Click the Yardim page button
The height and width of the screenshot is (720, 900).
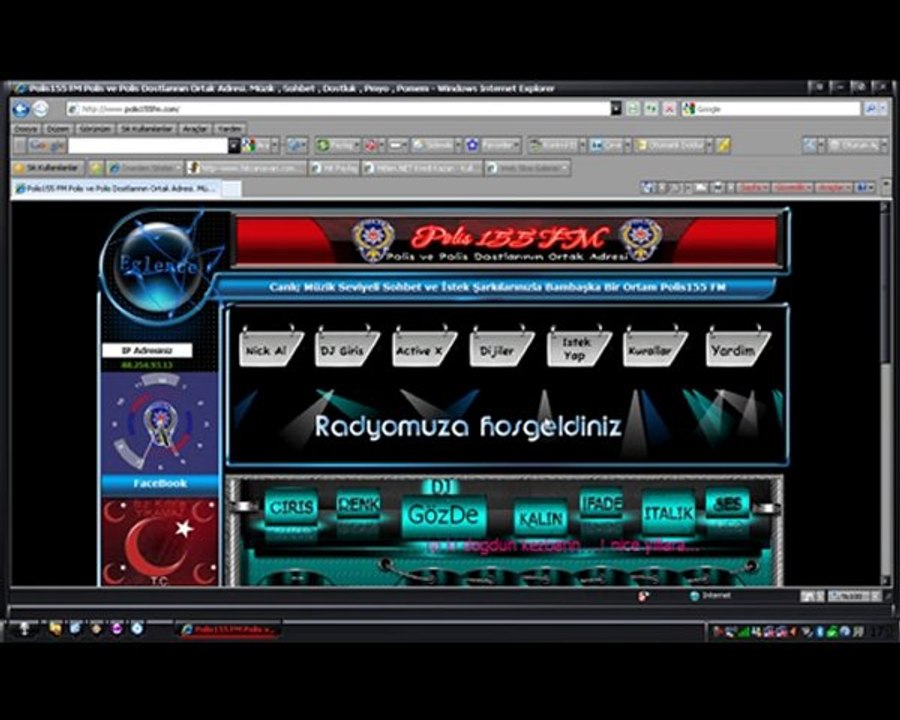pos(737,347)
